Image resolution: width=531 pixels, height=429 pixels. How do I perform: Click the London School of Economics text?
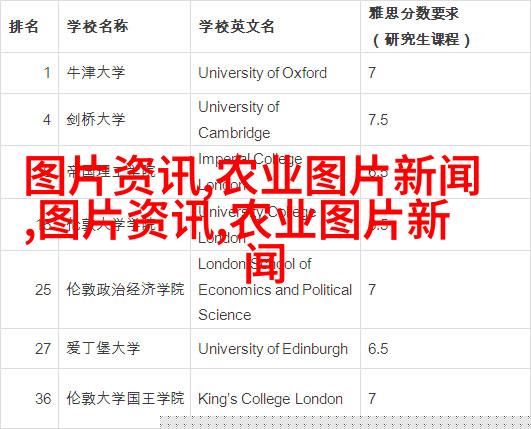tap(275, 289)
